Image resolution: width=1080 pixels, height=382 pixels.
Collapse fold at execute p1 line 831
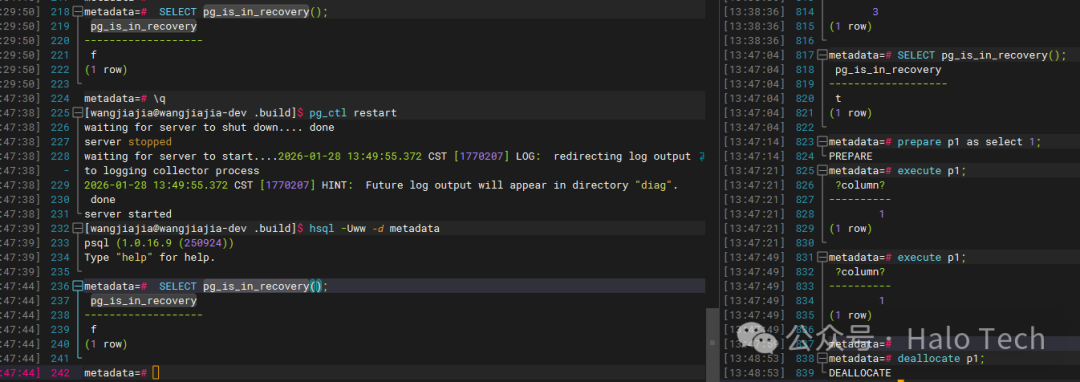(x=823, y=257)
